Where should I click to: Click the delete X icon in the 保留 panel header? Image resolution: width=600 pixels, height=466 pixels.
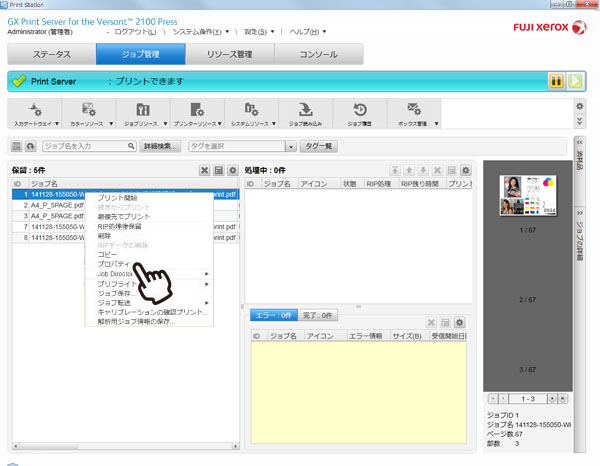pos(205,171)
